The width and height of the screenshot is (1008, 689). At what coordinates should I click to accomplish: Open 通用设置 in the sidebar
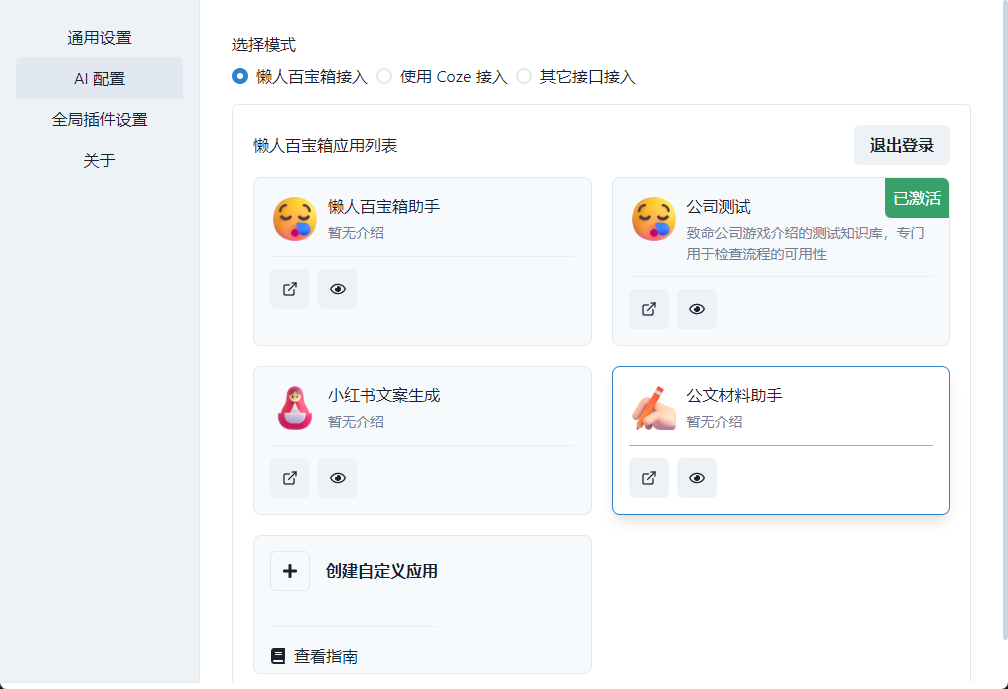(99, 38)
